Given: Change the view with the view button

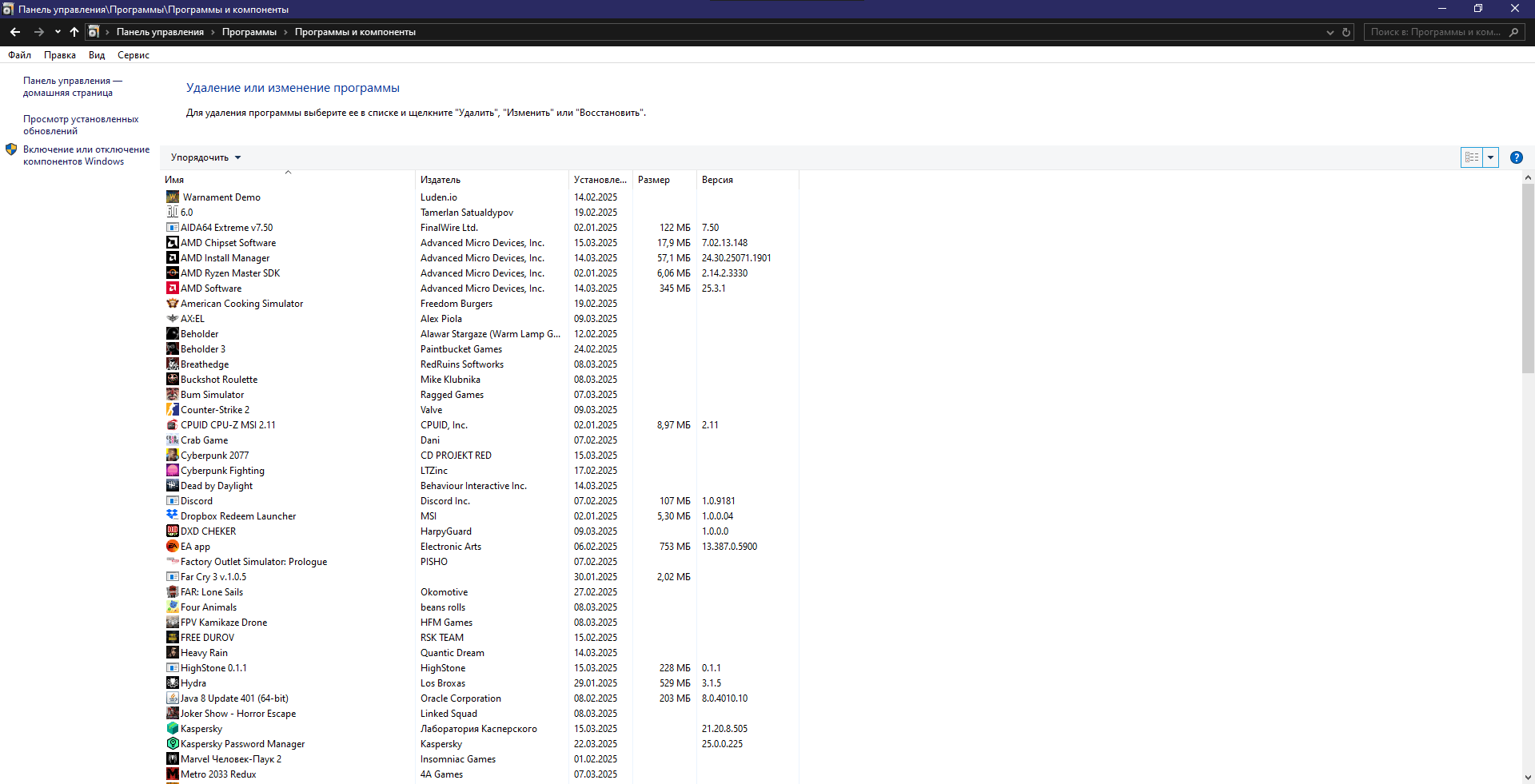Looking at the screenshot, I should coord(1472,157).
